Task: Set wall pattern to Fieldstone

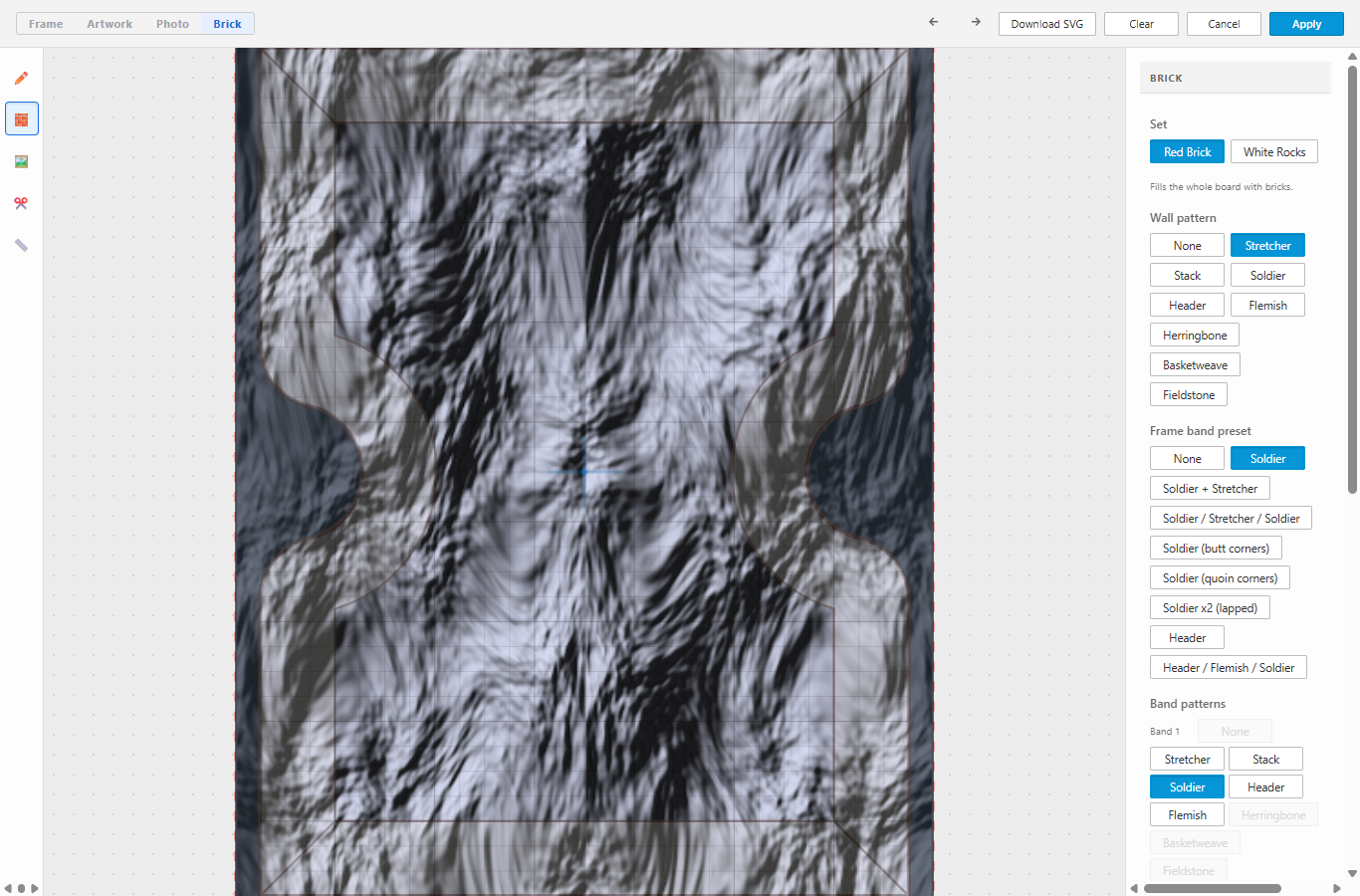Action: (1189, 394)
